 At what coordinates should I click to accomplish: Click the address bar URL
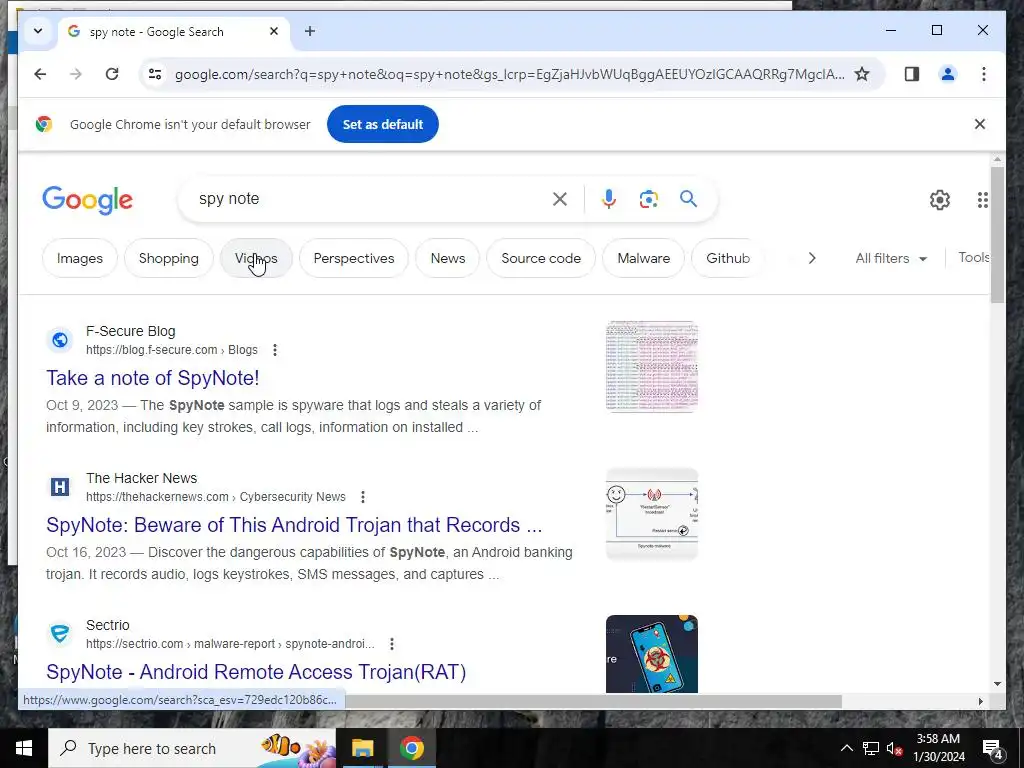tap(509, 74)
